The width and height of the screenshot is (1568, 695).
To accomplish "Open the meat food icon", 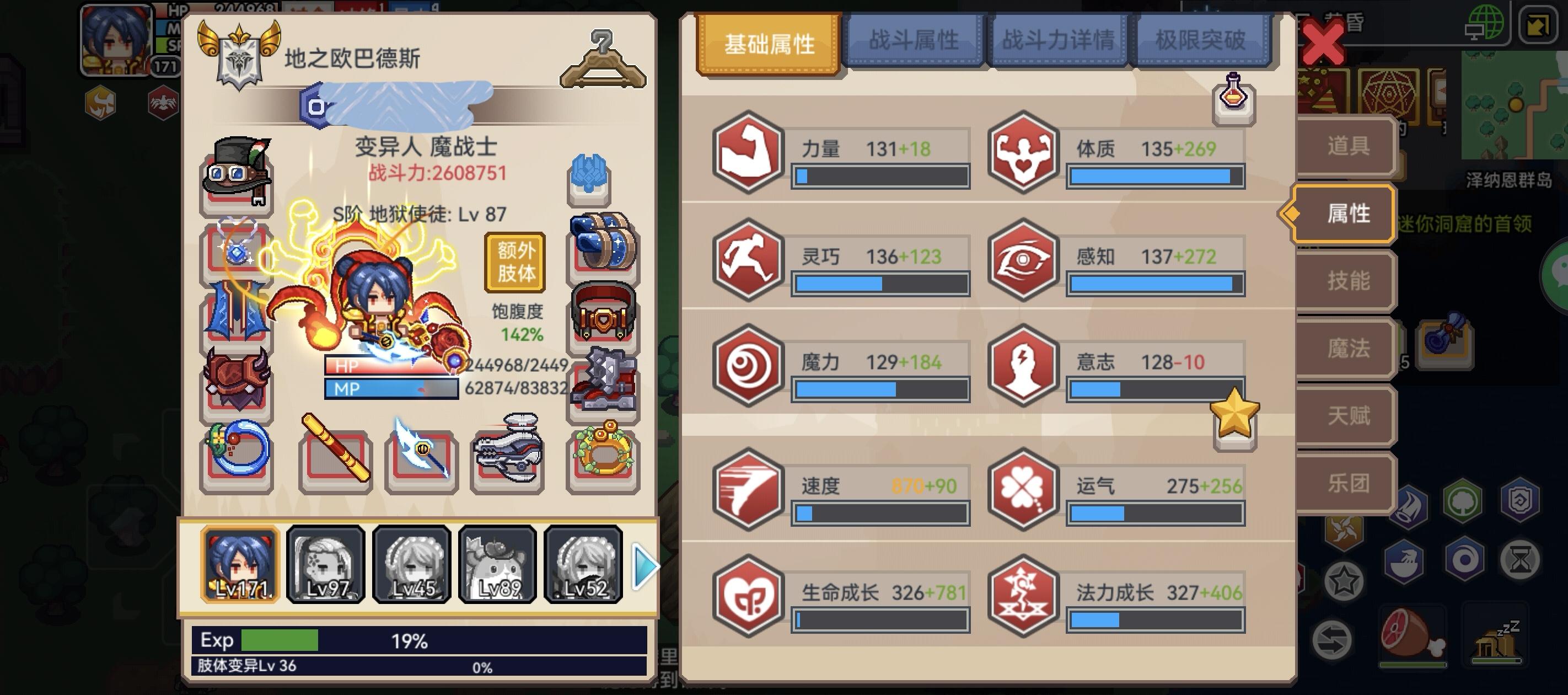I will coord(1412,637).
